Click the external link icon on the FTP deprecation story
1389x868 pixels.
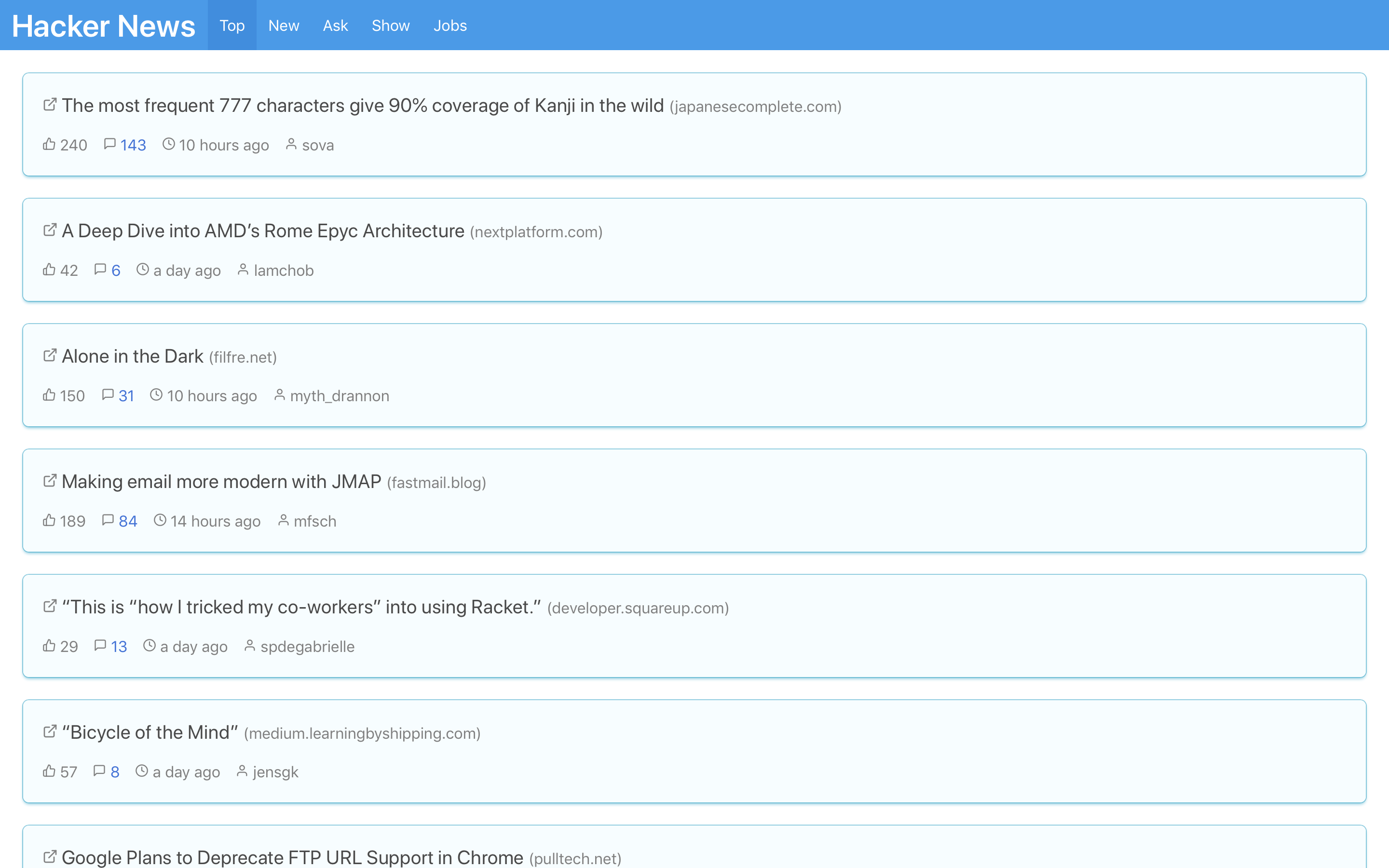coord(49,856)
